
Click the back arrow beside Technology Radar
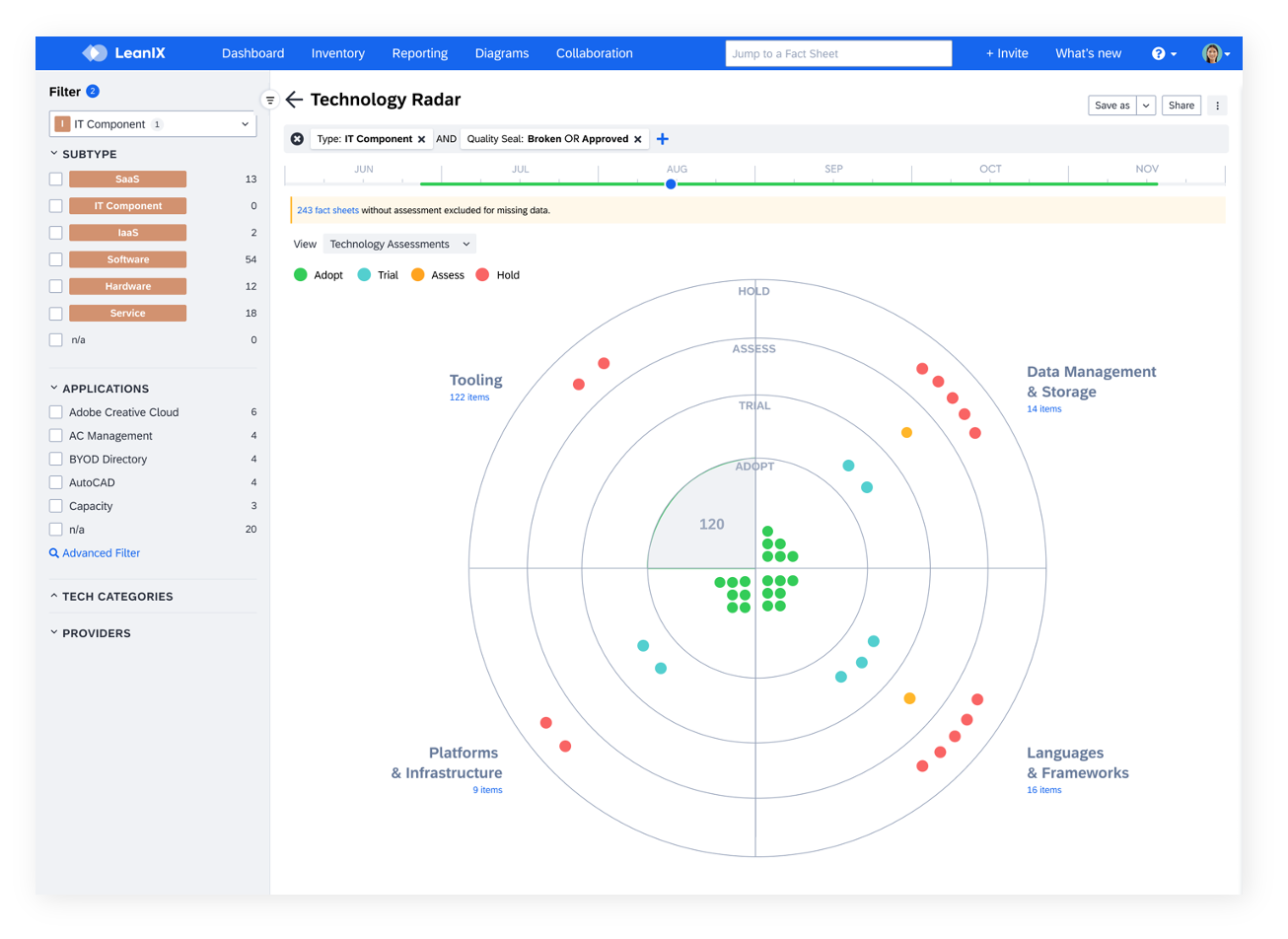tap(294, 100)
